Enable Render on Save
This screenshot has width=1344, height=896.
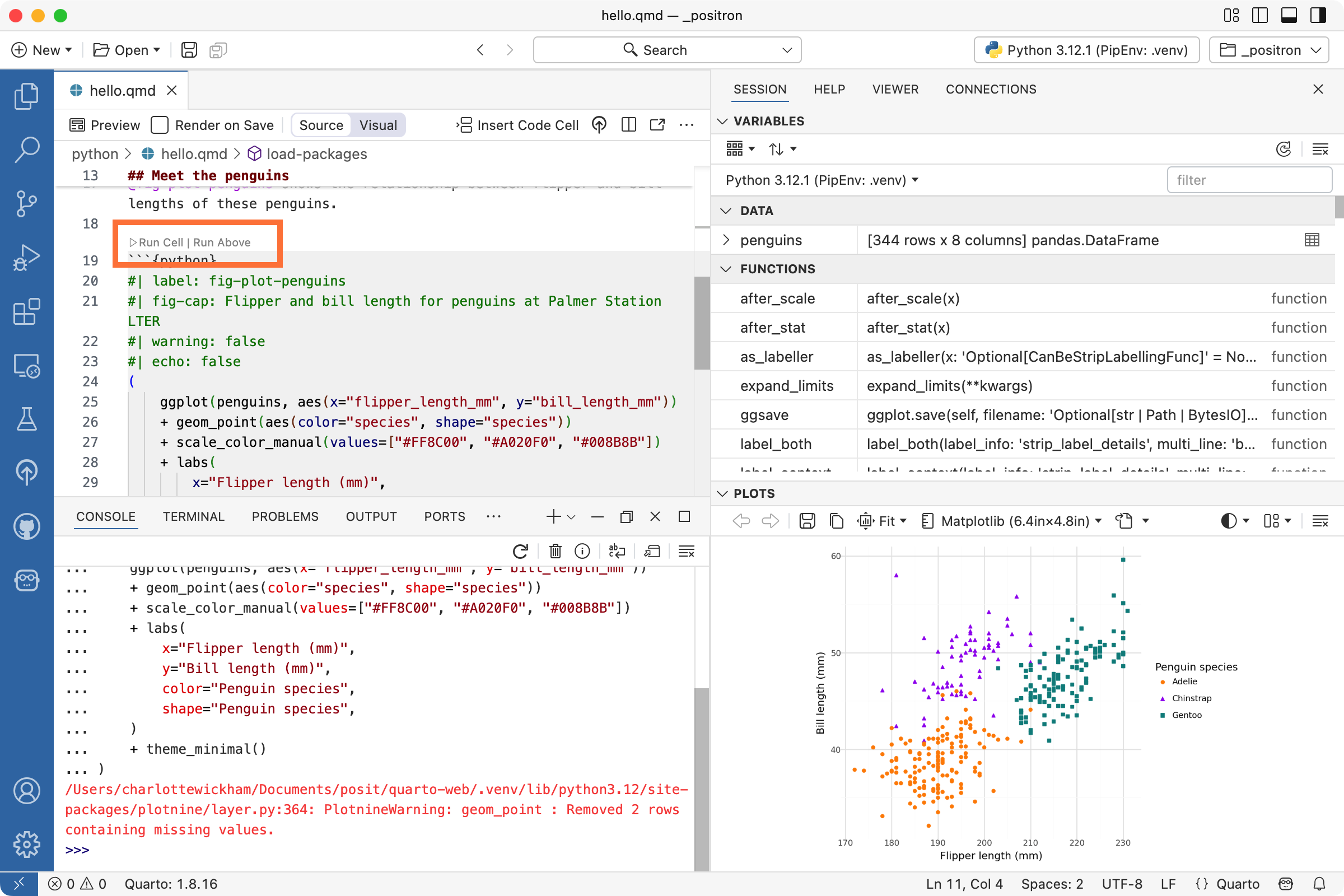tap(159, 124)
